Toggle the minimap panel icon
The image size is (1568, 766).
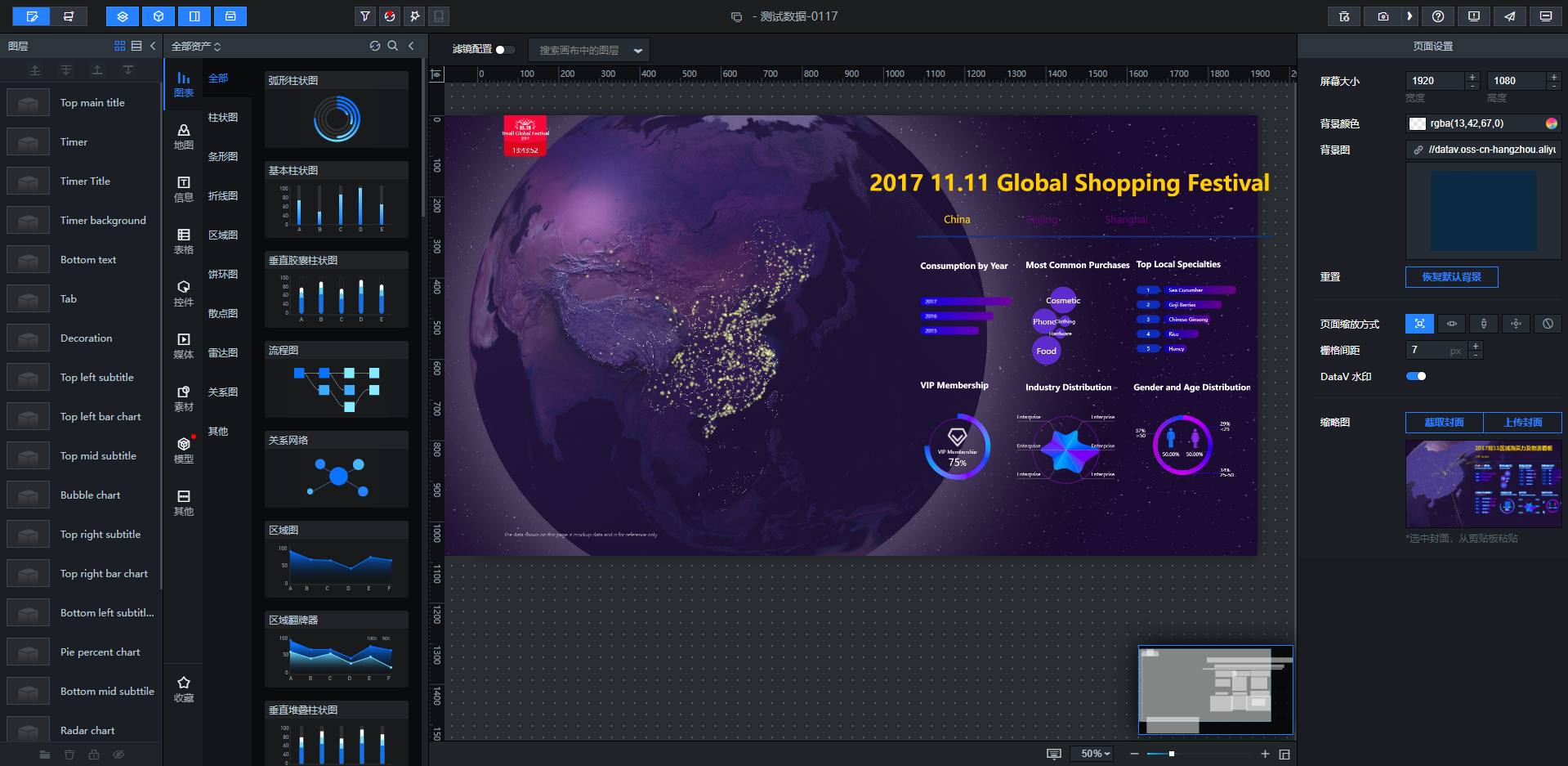[1284, 754]
